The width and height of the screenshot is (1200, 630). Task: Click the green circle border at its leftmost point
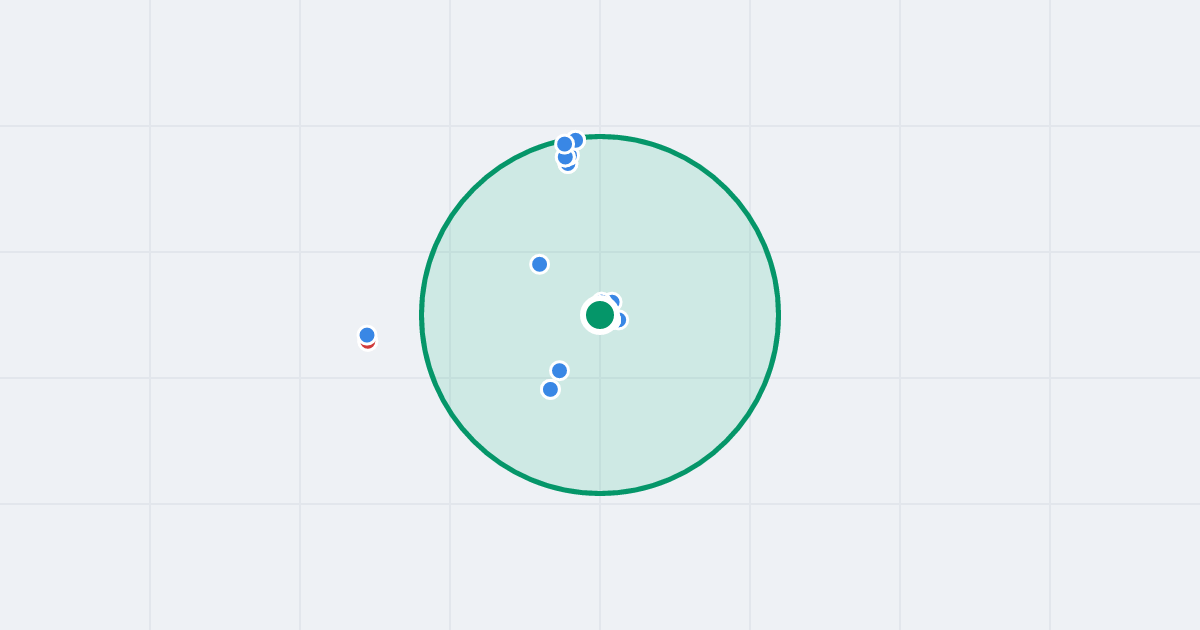pos(422,315)
